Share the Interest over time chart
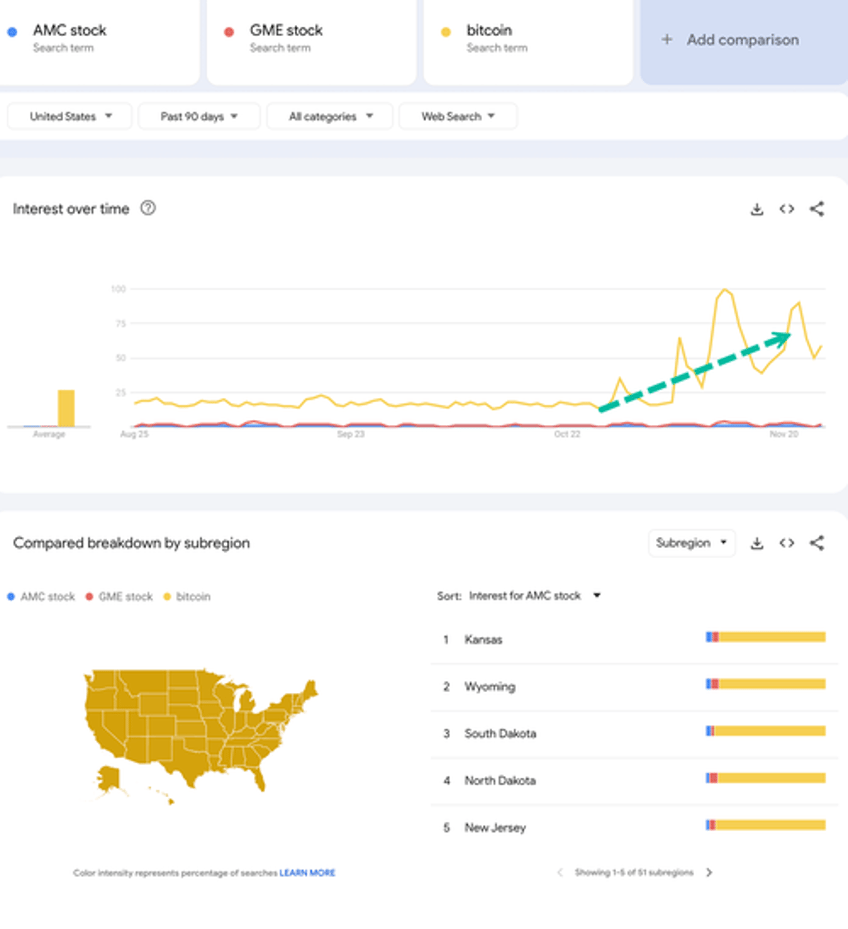Viewport: 848px width, 929px height. (x=817, y=209)
